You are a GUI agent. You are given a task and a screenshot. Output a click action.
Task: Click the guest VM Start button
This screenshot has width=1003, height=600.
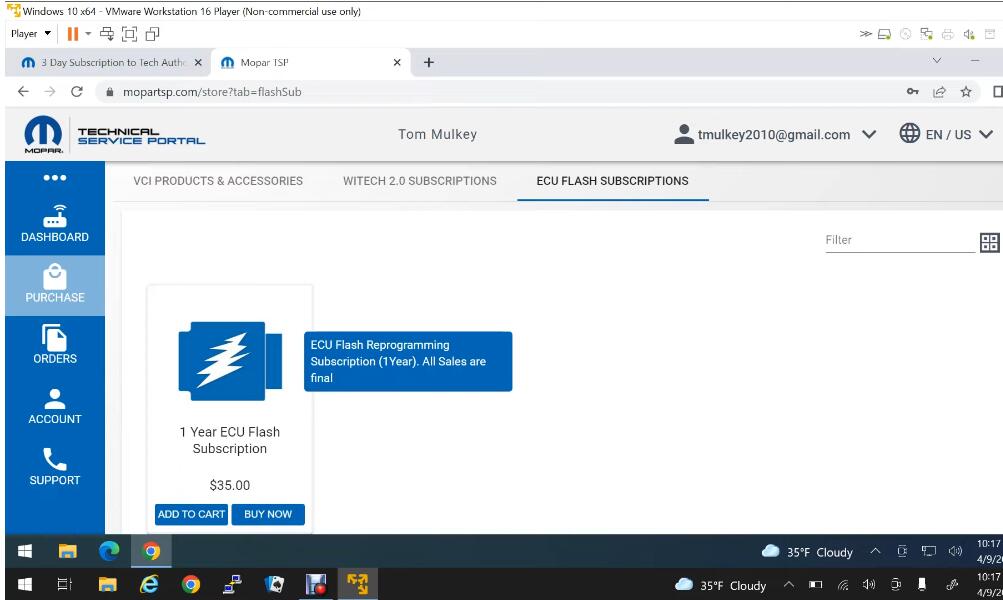coord(25,551)
